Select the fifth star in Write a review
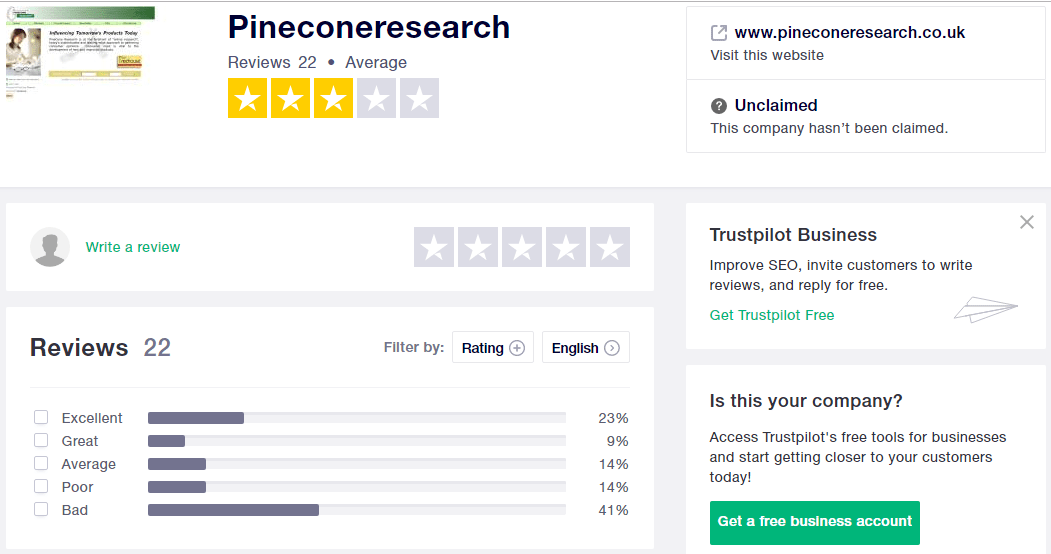1051x554 pixels. coord(610,247)
